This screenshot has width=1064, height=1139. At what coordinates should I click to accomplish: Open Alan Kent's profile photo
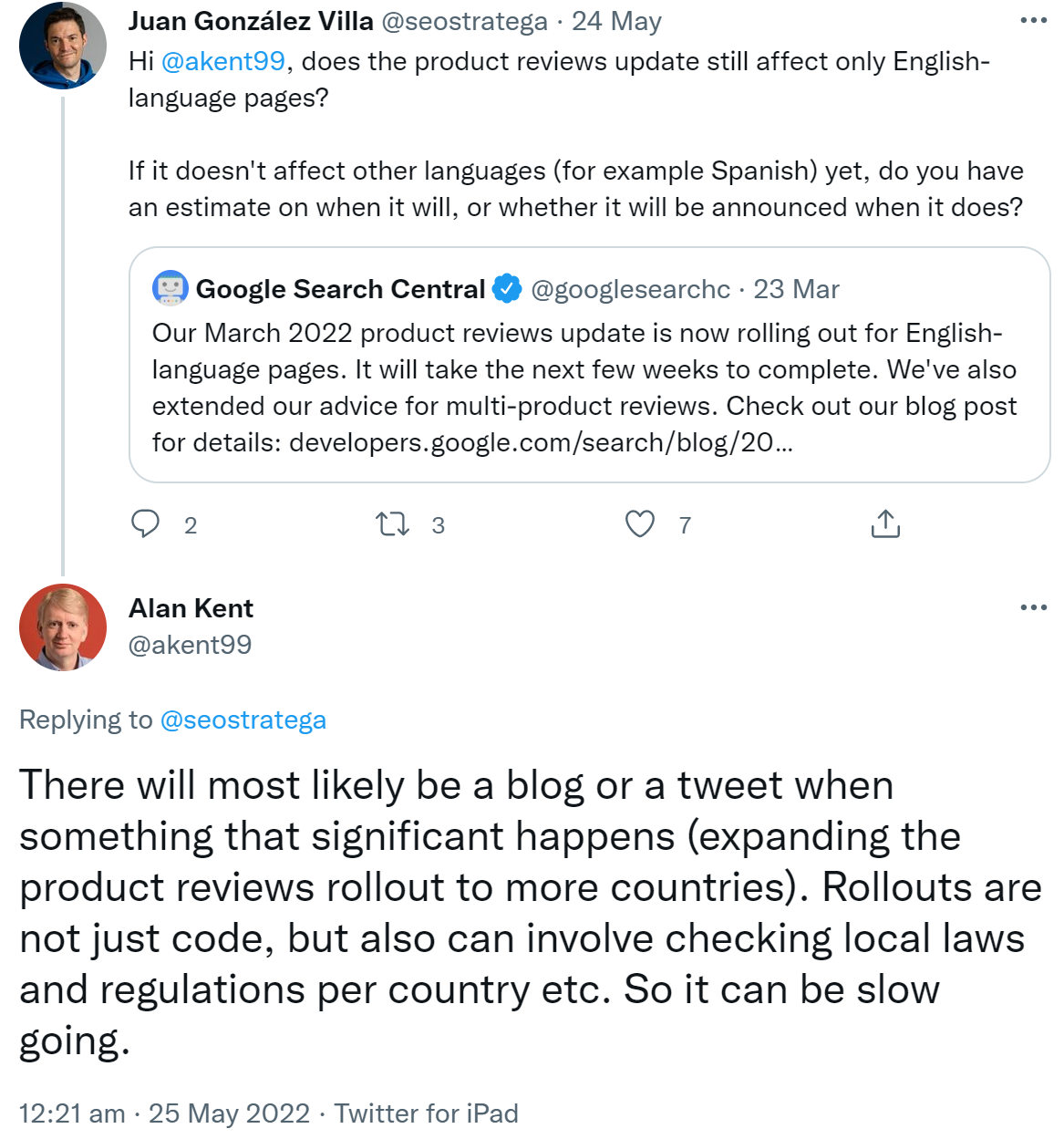pos(63,627)
